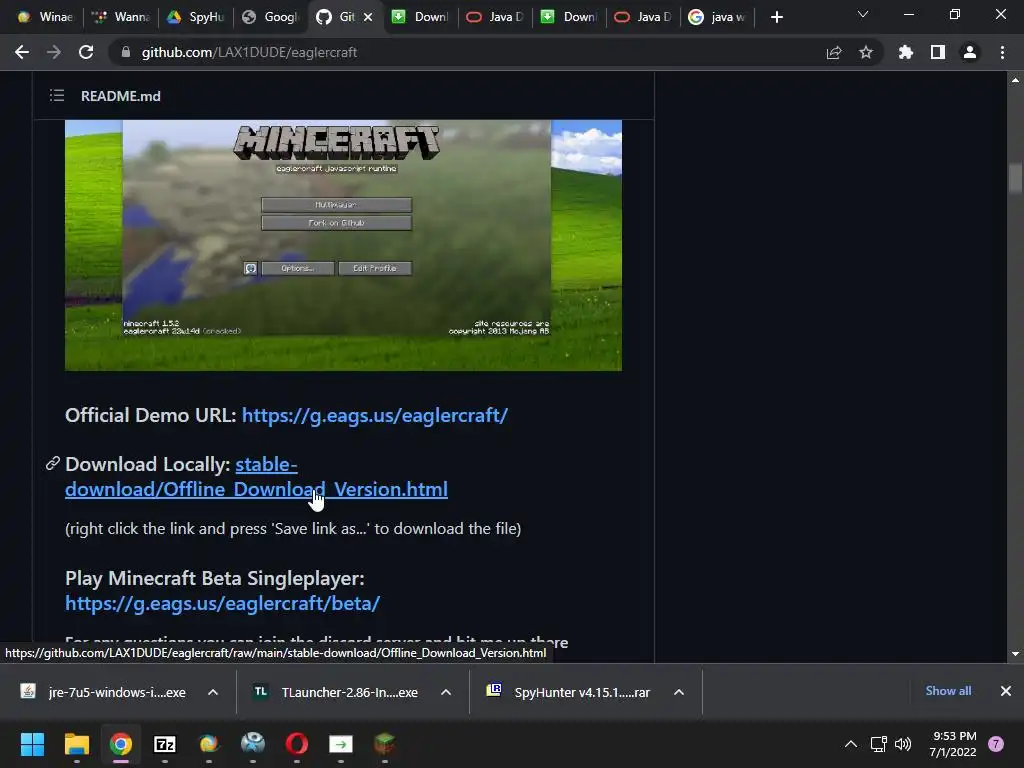Go back to the previous page

pos(22,52)
